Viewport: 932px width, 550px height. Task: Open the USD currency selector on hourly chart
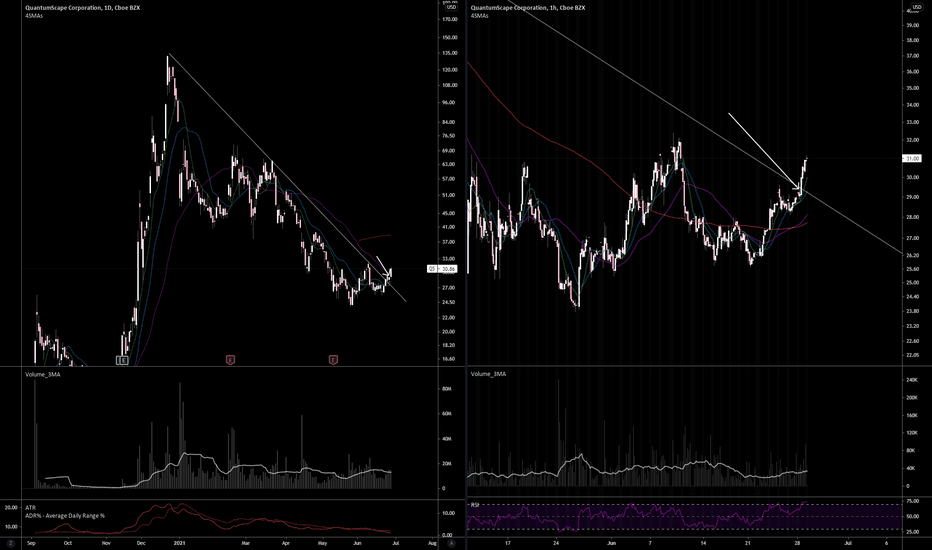[917, 7]
